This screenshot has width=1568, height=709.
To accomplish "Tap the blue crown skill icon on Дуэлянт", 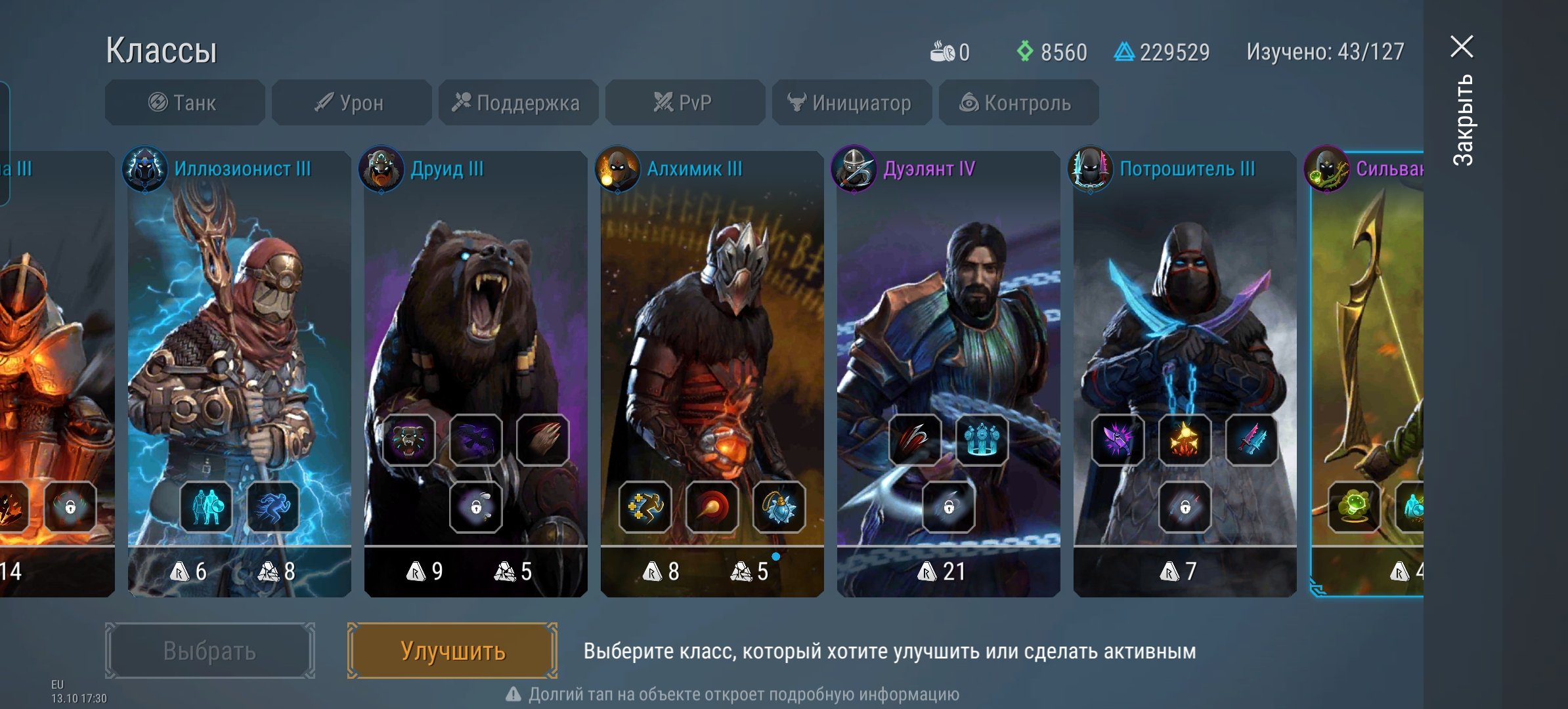I will 982,440.
